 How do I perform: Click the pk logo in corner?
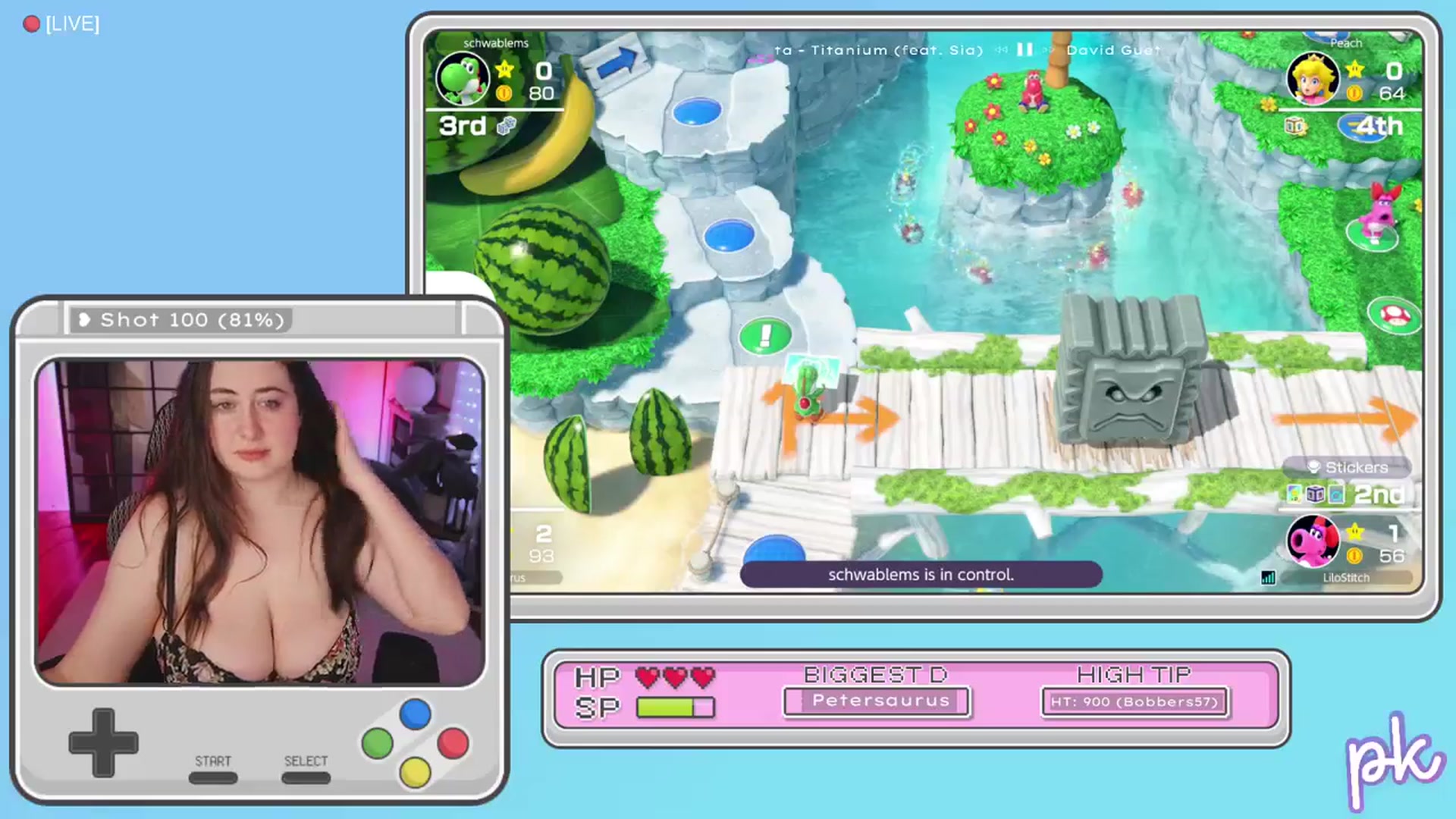tap(1394, 761)
